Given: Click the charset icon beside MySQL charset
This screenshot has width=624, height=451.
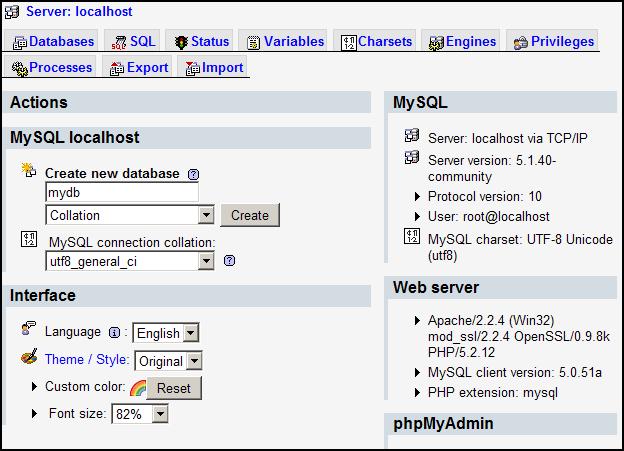Looking at the screenshot, I should pyautogui.click(x=412, y=236).
